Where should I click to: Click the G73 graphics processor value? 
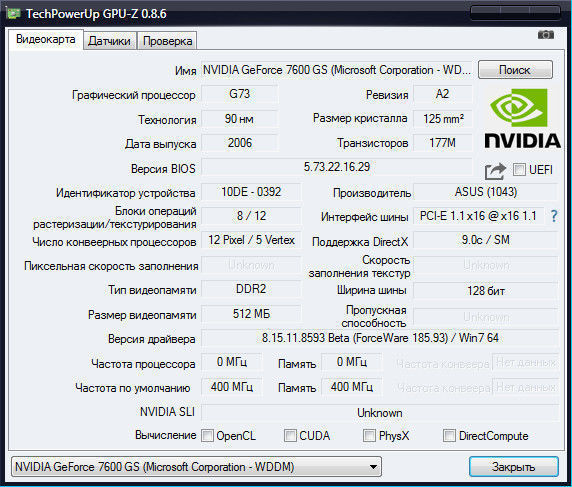pos(240,94)
